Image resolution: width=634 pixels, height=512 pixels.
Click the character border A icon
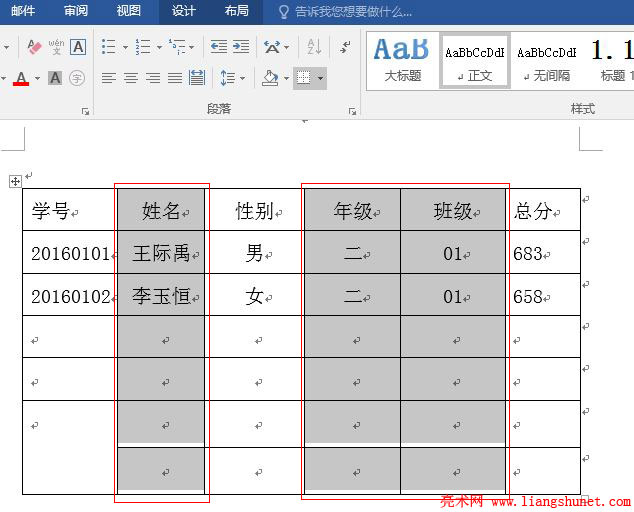tap(78, 47)
